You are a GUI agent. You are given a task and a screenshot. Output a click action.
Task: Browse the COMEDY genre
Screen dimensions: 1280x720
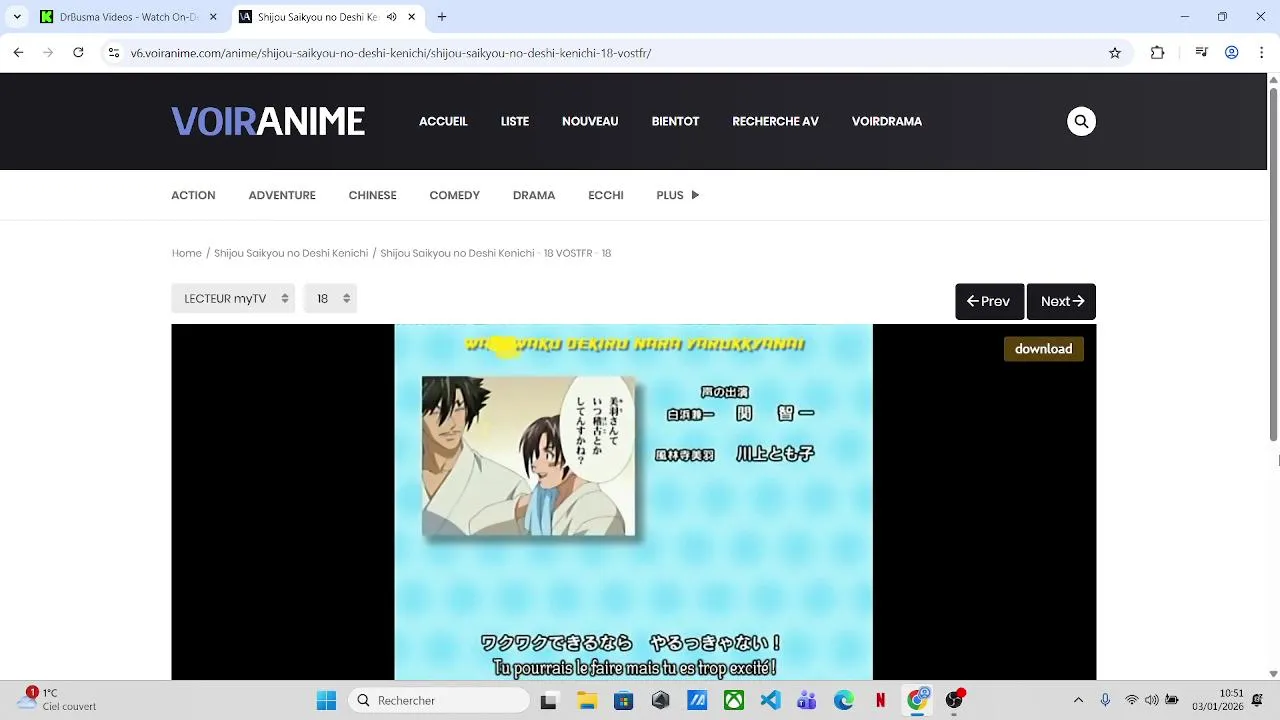tap(454, 195)
